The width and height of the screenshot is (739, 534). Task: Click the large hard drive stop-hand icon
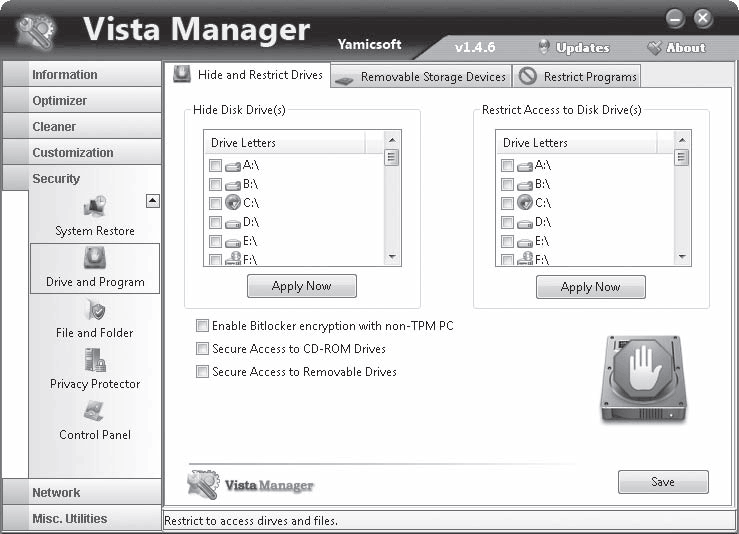tap(642, 379)
